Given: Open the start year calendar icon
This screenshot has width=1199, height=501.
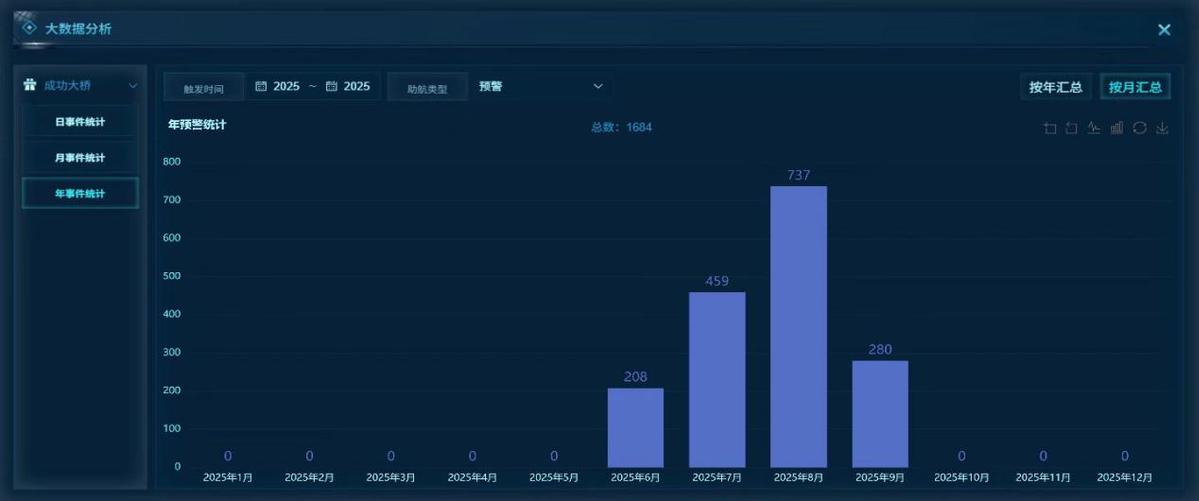Looking at the screenshot, I should [261, 86].
